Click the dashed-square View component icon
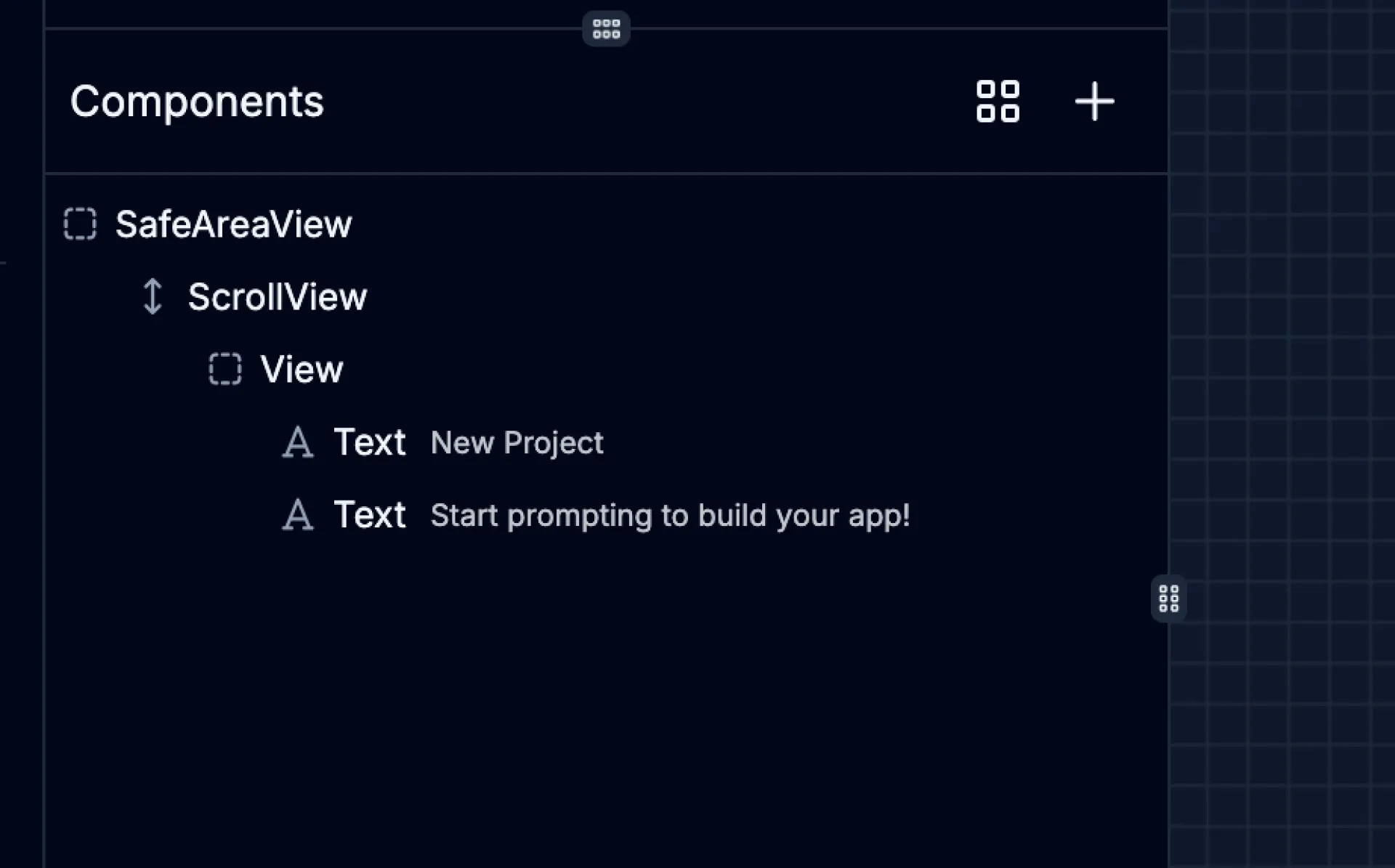The image size is (1395, 868). tap(226, 369)
